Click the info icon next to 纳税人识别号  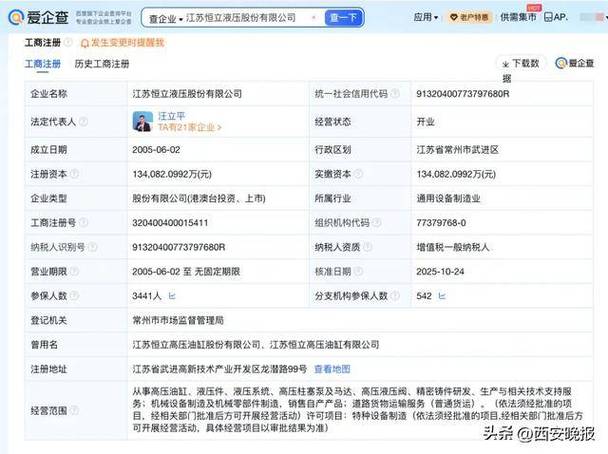point(93,247)
